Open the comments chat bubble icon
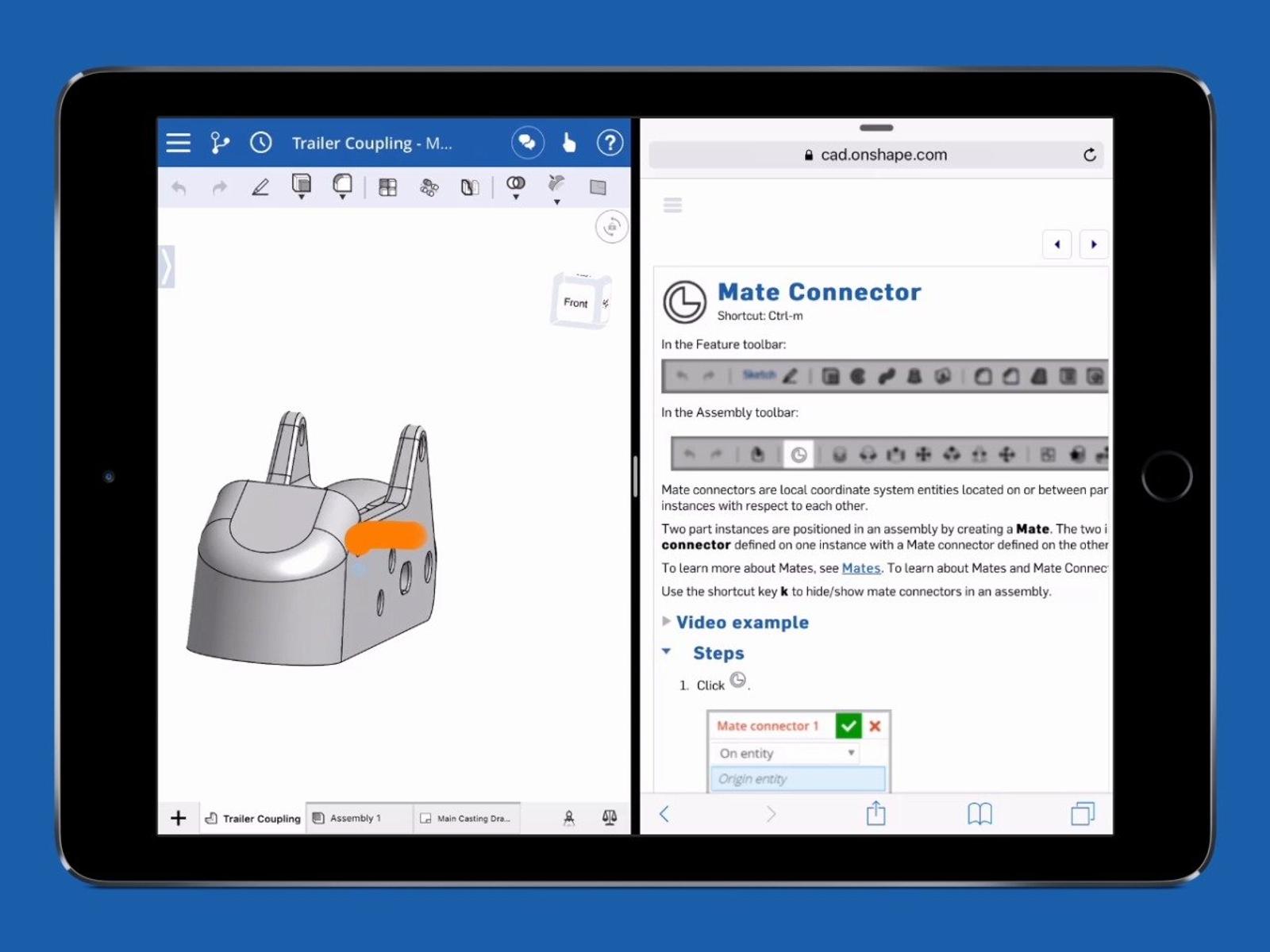The height and width of the screenshot is (952, 1270). click(x=527, y=143)
